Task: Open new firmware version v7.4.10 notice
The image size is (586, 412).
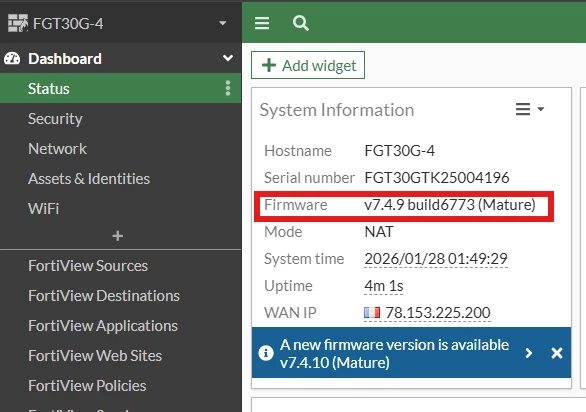Action: pyautogui.click(x=394, y=353)
